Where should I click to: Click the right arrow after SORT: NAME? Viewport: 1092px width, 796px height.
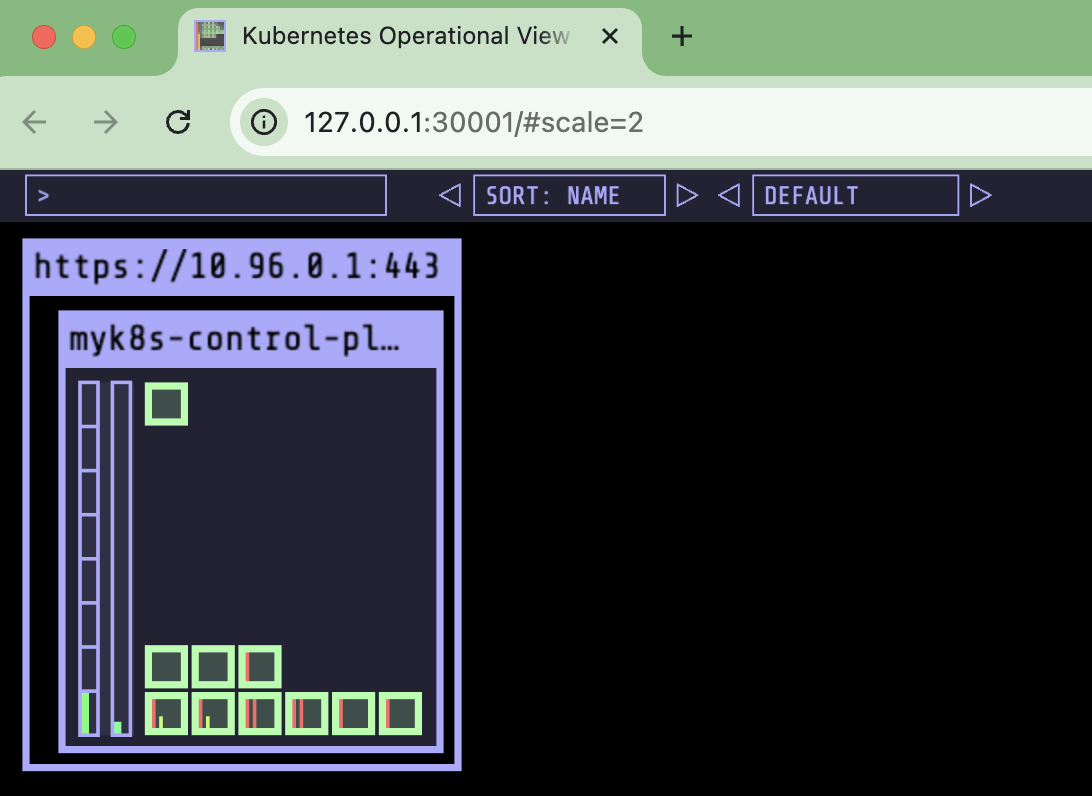tap(687, 196)
